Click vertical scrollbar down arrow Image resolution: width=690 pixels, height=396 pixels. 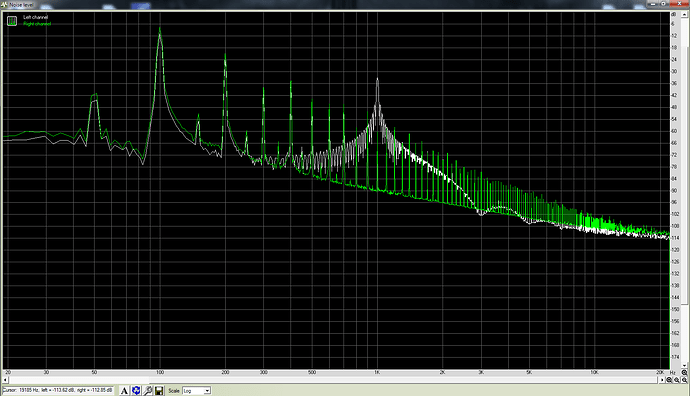[x=685, y=365]
